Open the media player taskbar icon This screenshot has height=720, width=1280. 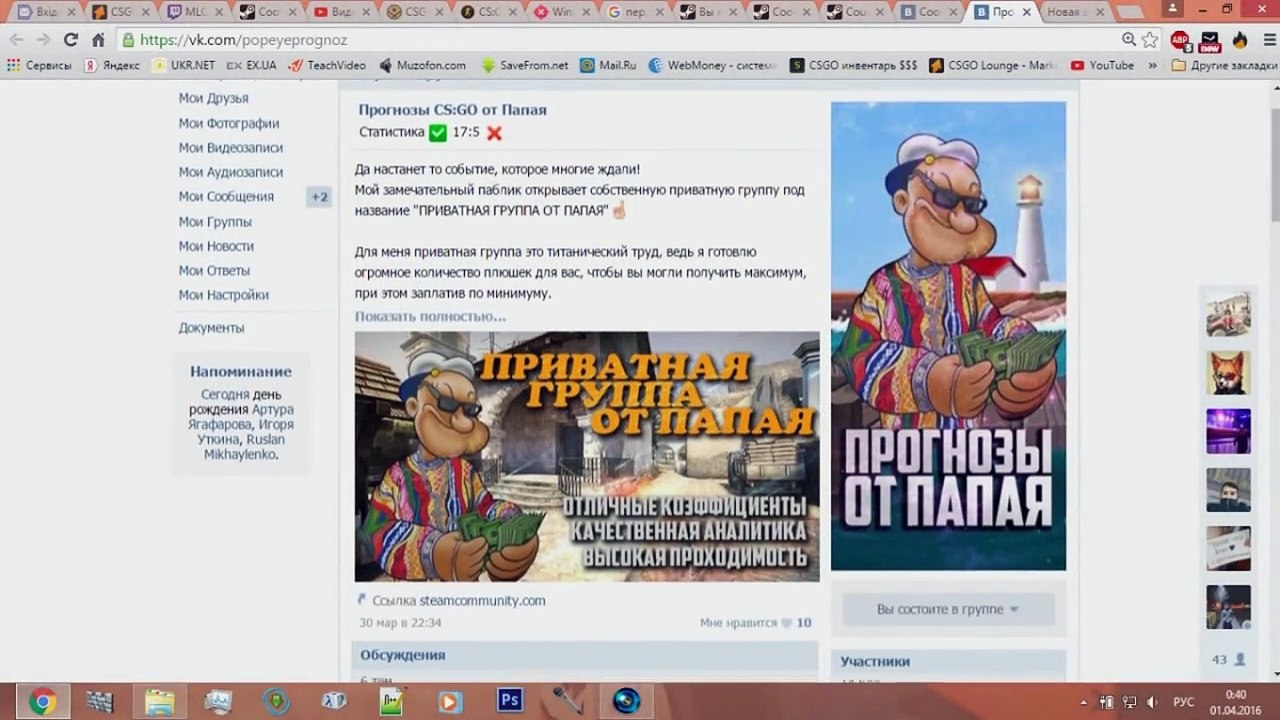coord(451,701)
